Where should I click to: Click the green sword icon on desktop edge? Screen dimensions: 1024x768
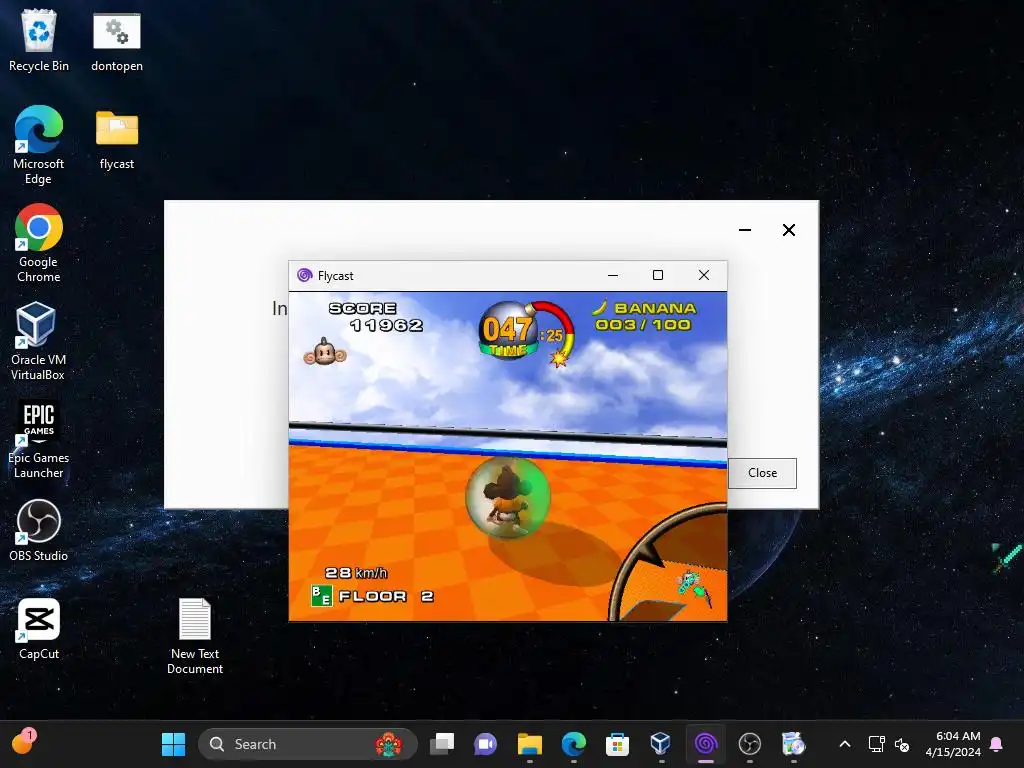1006,557
